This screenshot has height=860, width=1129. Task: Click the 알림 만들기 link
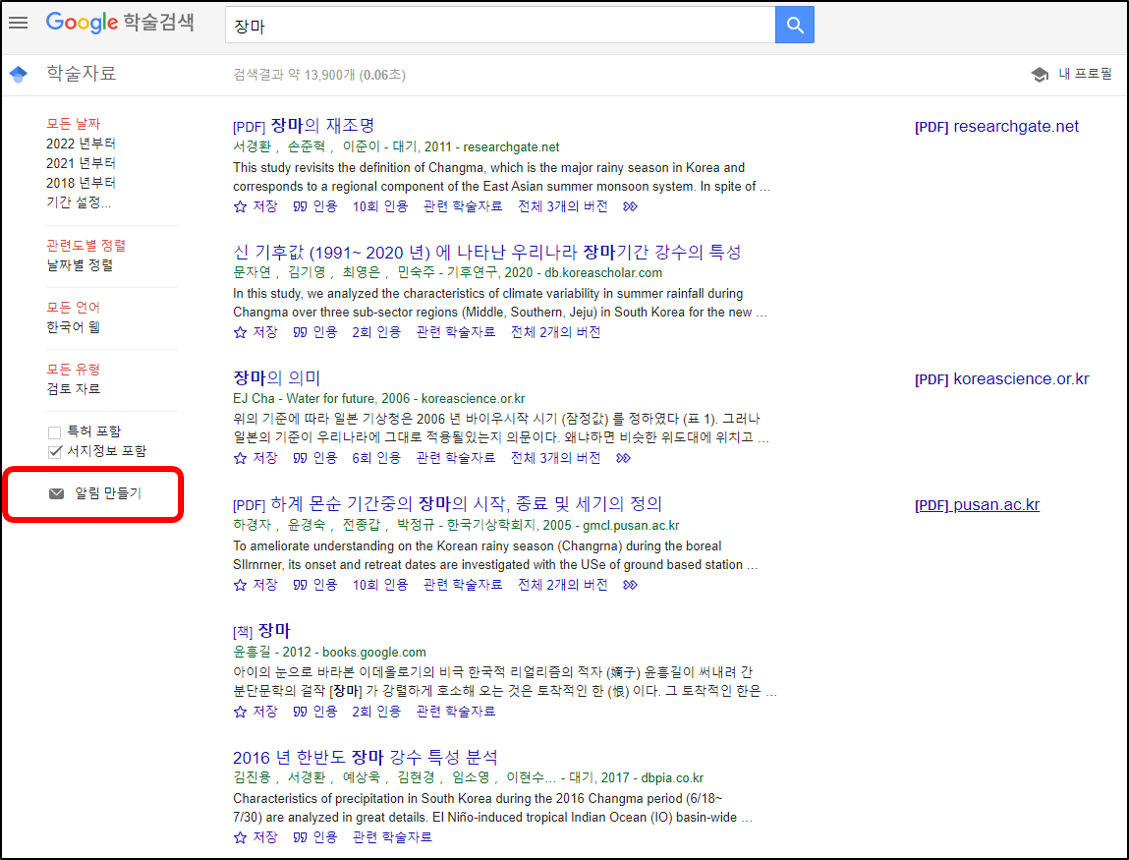[108, 493]
